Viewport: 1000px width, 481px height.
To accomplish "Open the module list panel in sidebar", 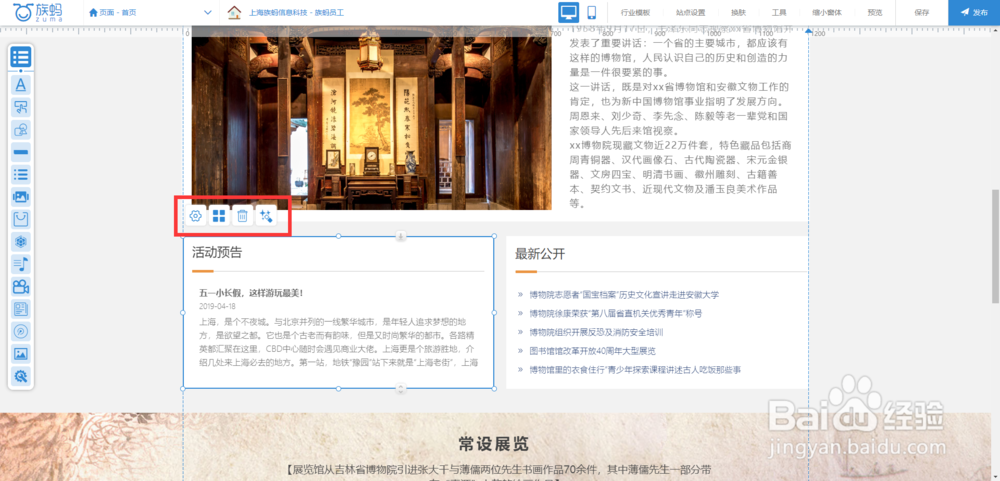I will [20, 57].
